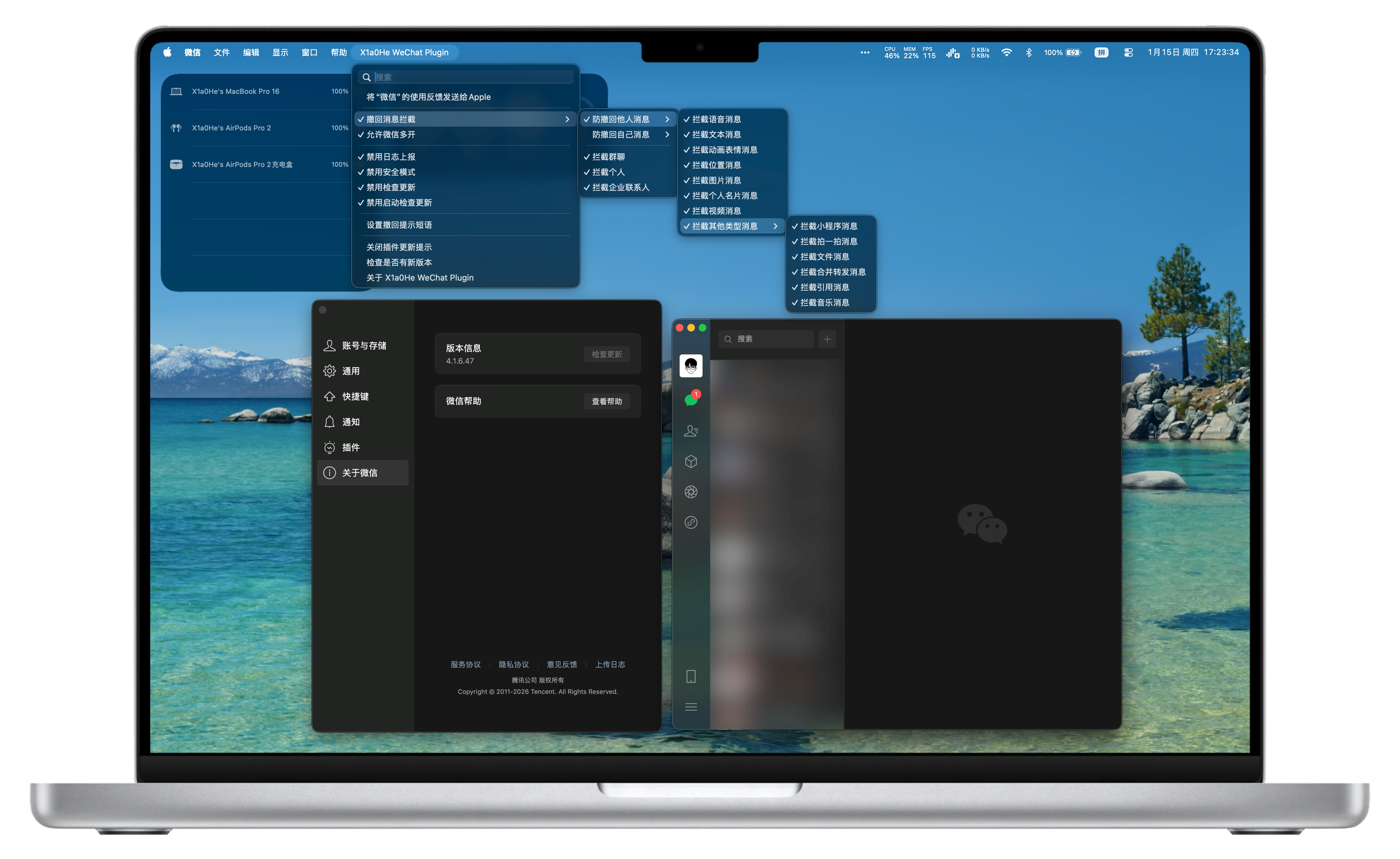This screenshot has height=859, width=1400.
Task: Open the 隐私协议 link
Action: click(514, 665)
